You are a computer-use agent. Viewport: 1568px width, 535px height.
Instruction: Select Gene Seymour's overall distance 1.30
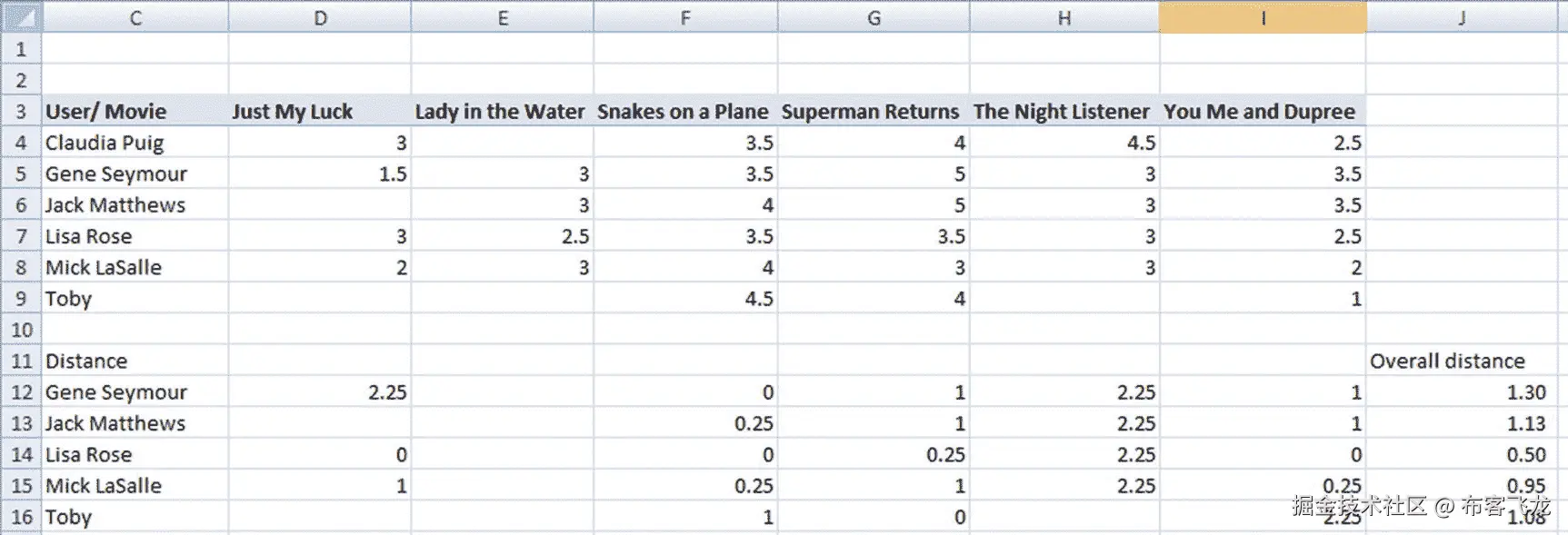[1461, 392]
